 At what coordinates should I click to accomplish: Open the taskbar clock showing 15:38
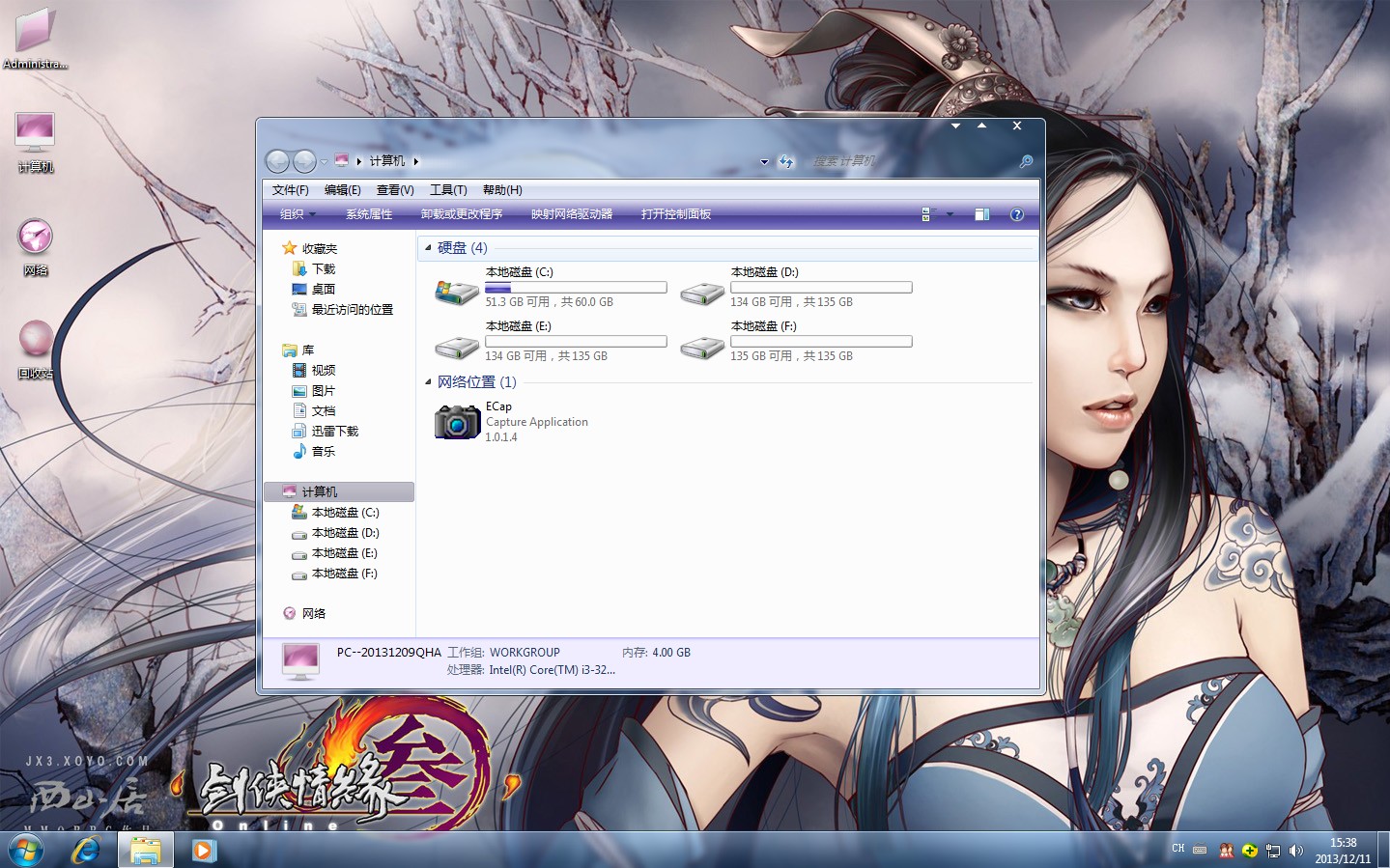click(1343, 851)
